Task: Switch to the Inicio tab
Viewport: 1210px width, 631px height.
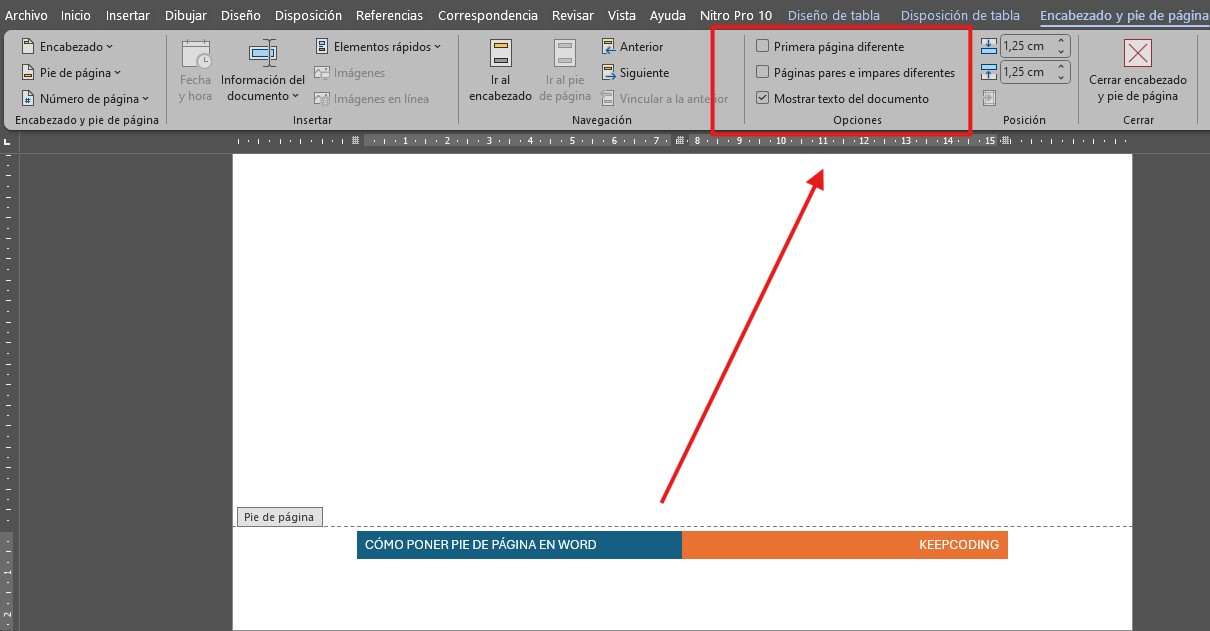Action: [75, 15]
